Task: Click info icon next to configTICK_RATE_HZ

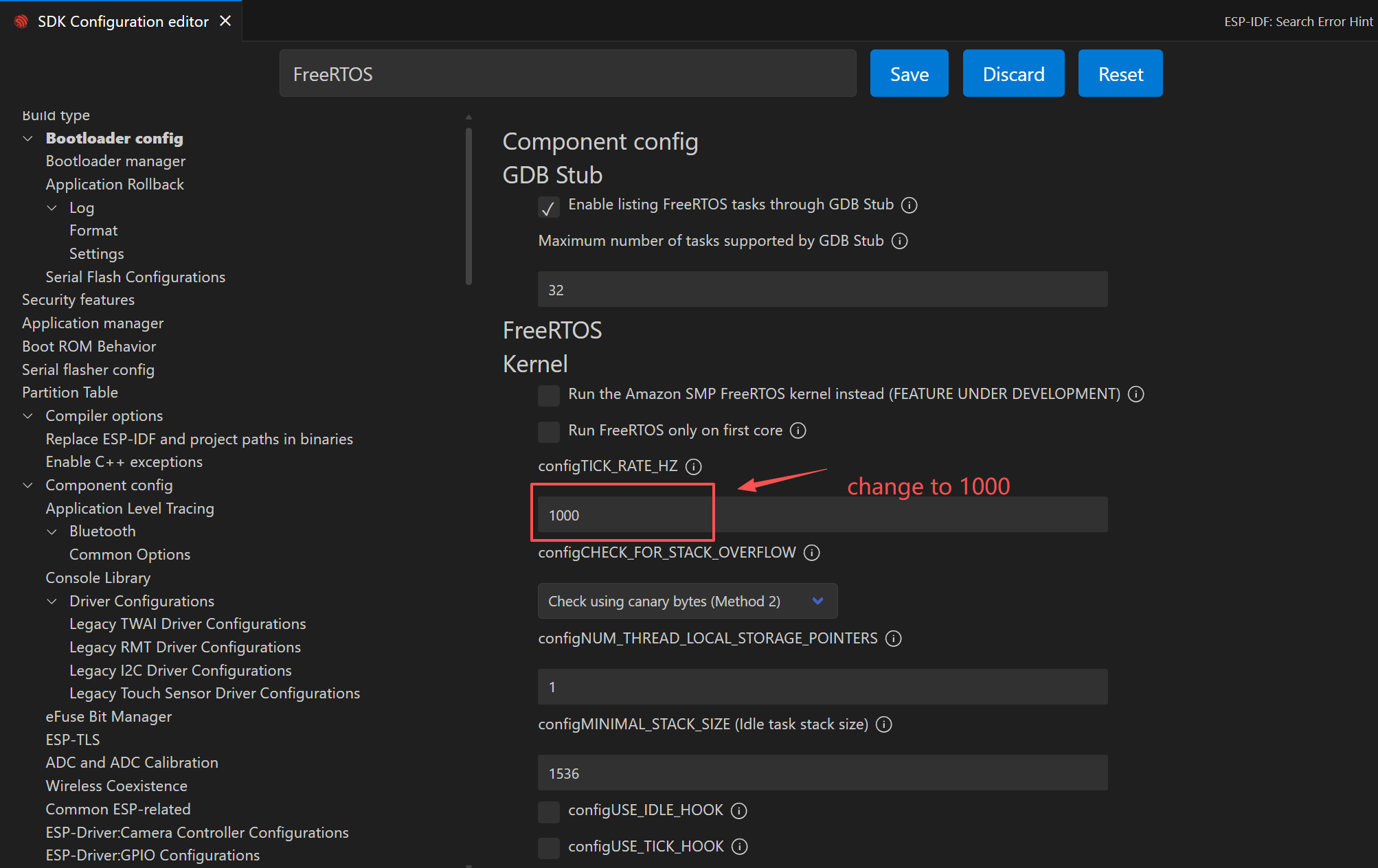Action: point(694,467)
